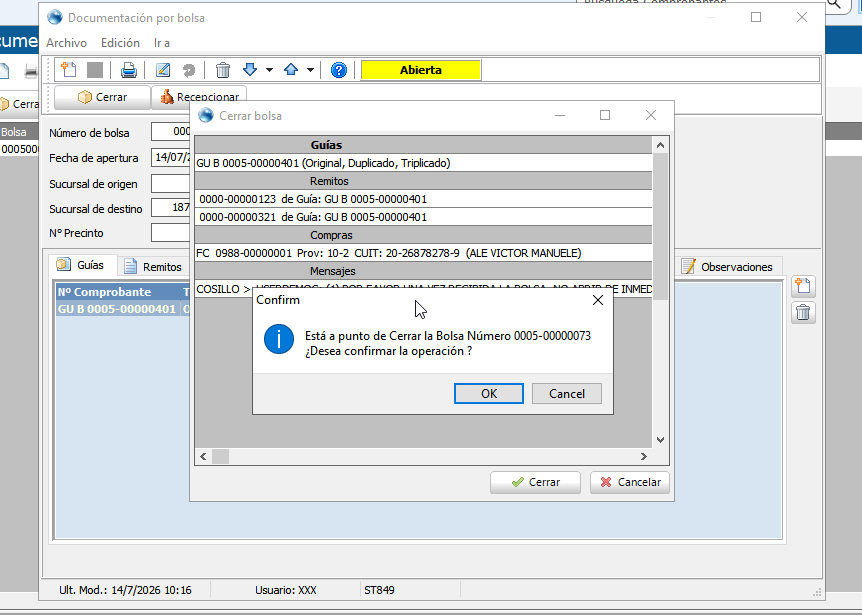The width and height of the screenshot is (862, 615).
Task: Click Usuario: XXX in status bar
Action: tap(285, 590)
